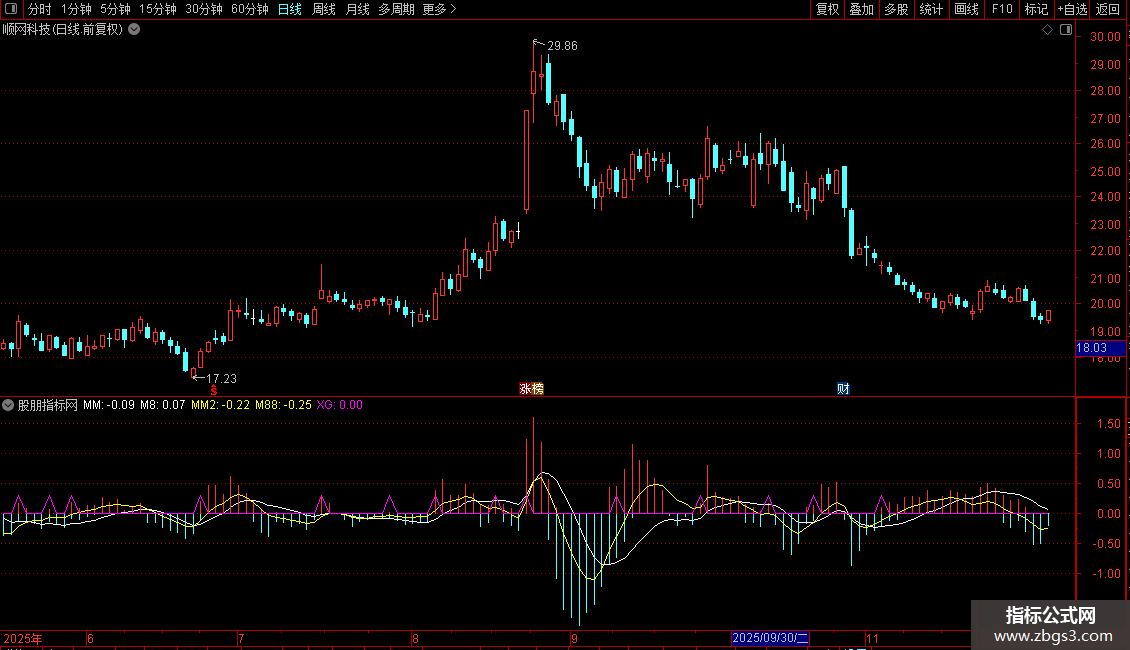Toggle the right side panel icon
The image size is (1130, 650).
pyautogui.click(x=1066, y=30)
